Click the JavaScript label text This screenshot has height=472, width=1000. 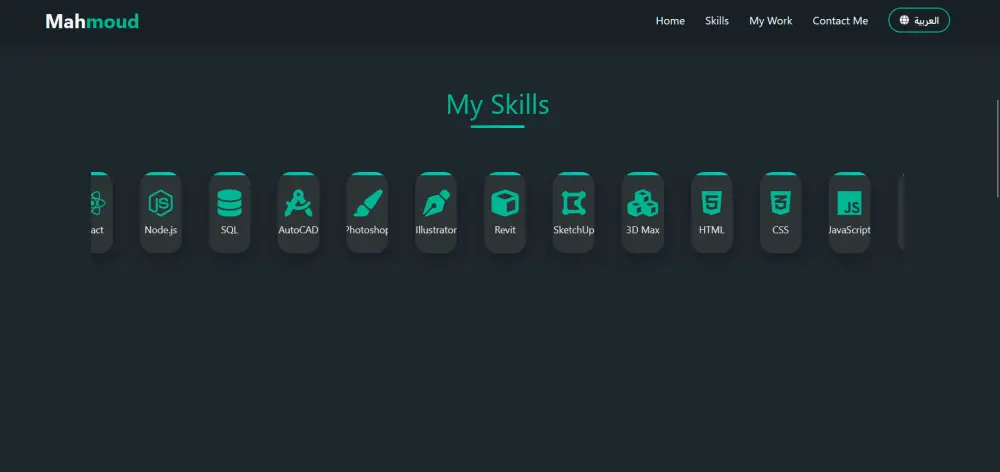(x=849, y=230)
